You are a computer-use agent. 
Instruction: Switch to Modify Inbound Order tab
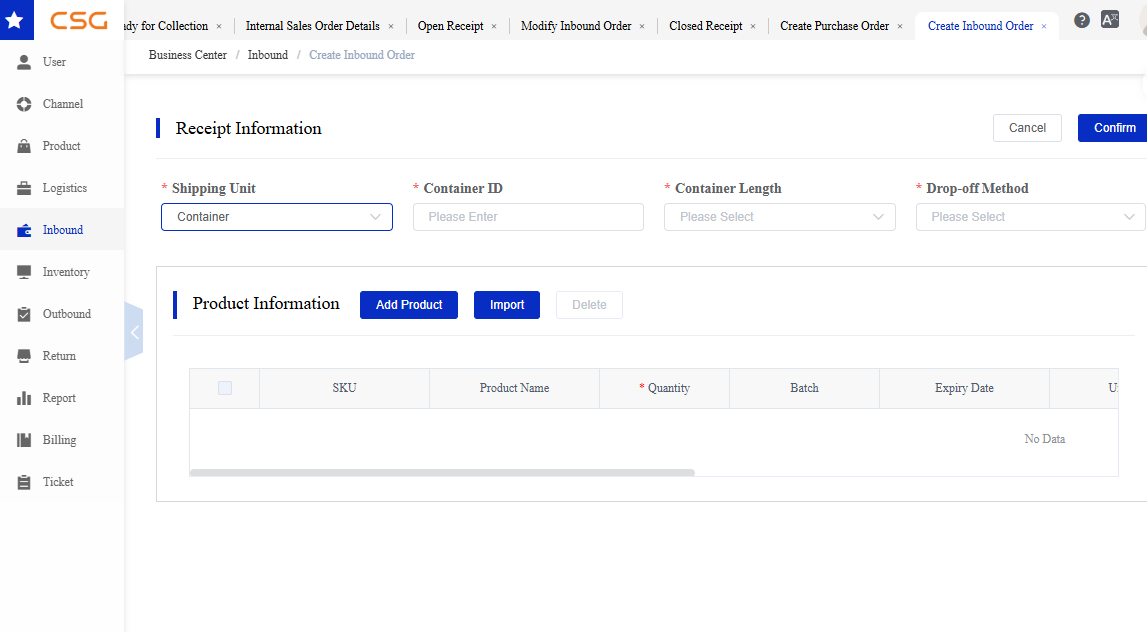coord(576,26)
